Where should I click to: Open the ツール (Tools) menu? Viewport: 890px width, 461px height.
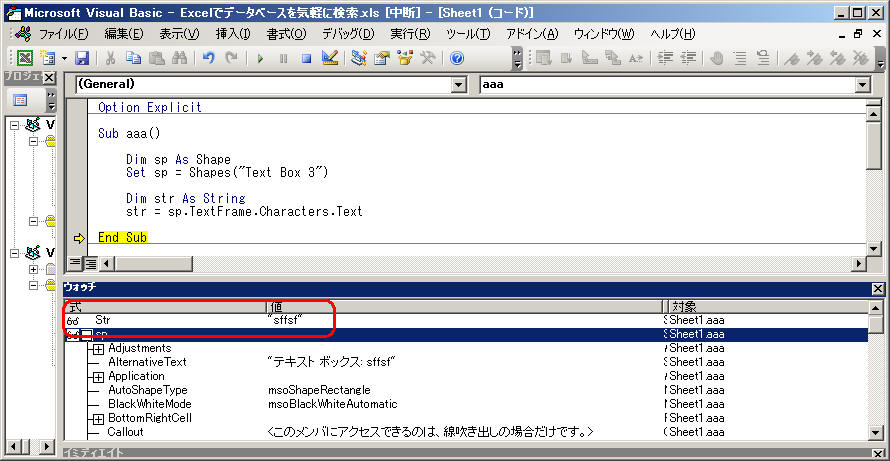[468, 34]
